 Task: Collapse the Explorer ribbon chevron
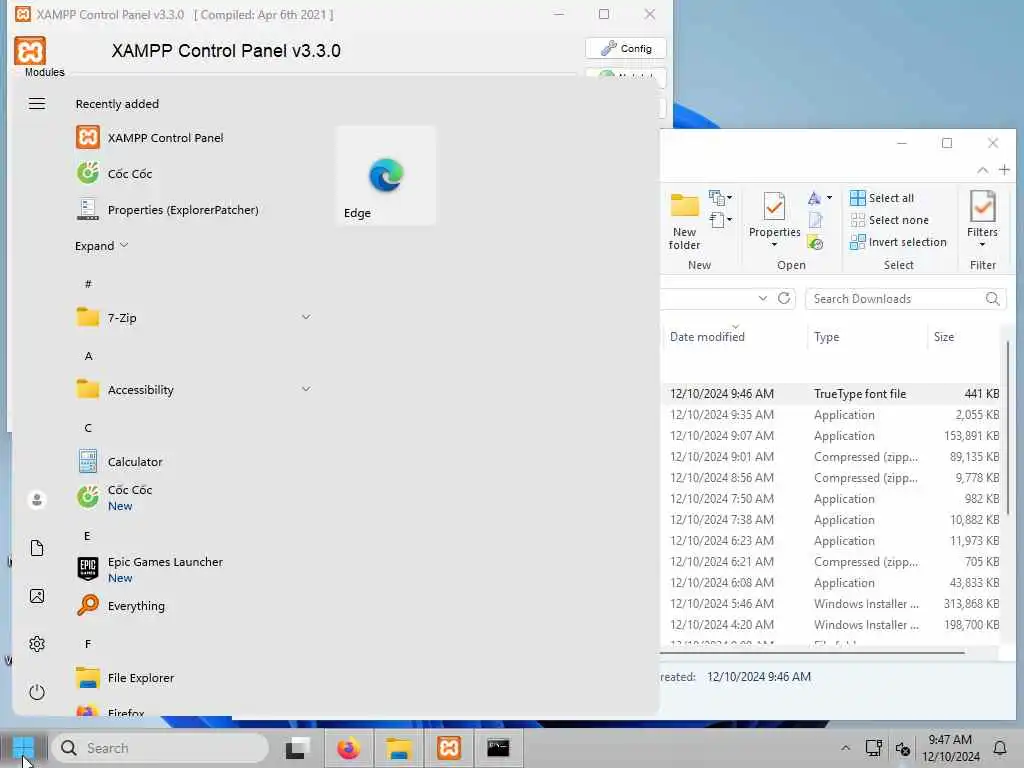pos(982,170)
